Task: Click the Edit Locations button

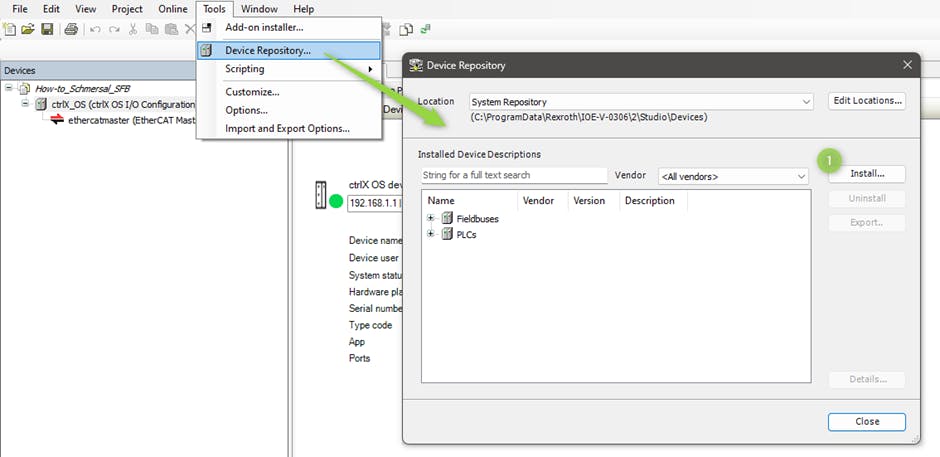Action: point(867,100)
